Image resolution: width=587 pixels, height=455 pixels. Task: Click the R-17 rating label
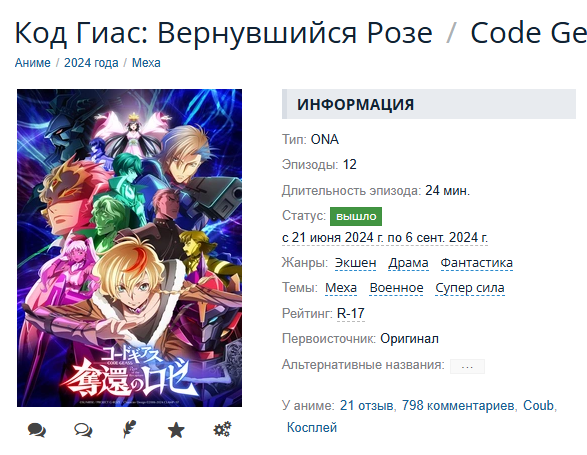351,313
